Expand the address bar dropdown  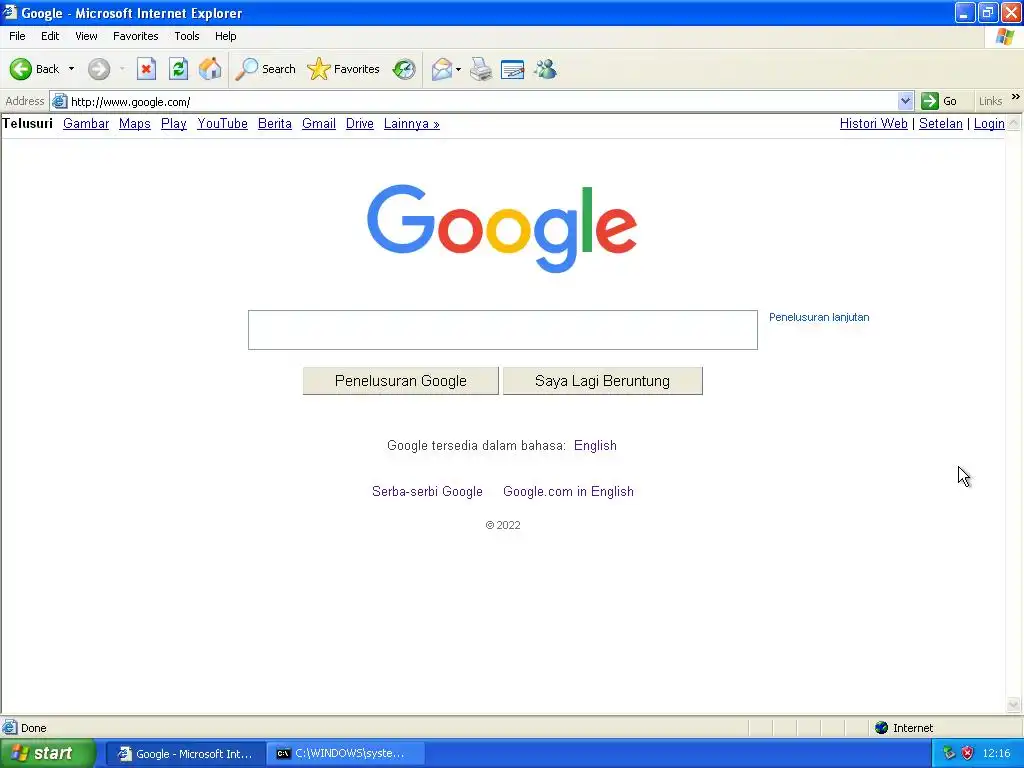905,101
